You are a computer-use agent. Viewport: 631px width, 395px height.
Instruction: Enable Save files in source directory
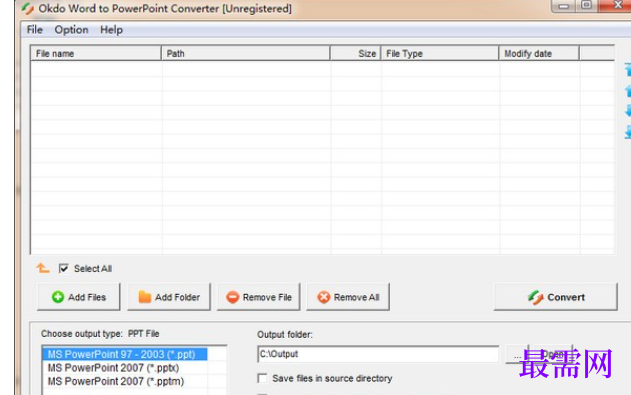tap(262, 378)
